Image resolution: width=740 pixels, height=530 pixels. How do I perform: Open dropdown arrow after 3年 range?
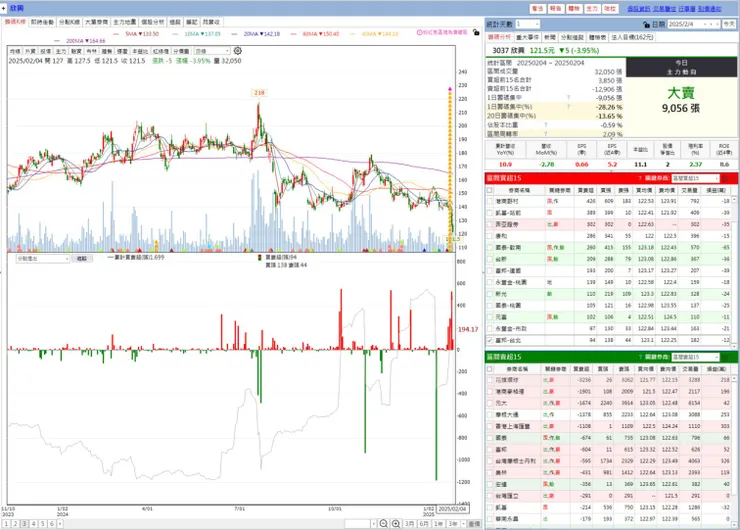click(463, 524)
